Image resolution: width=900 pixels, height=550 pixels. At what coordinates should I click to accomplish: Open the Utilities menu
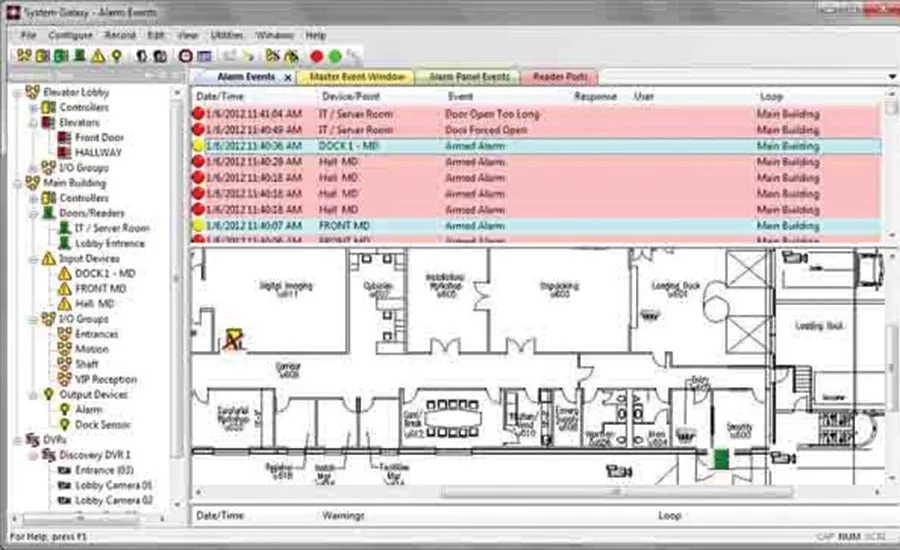pyautogui.click(x=226, y=36)
